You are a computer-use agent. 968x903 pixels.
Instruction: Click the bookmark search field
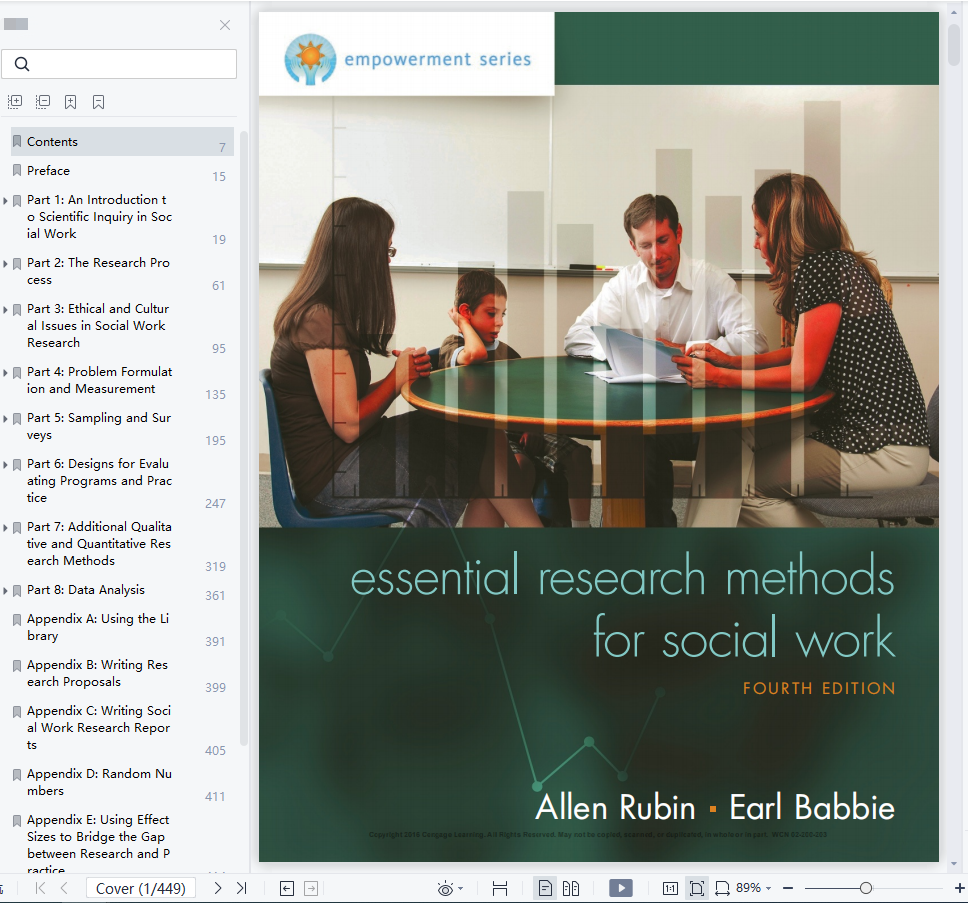pyautogui.click(x=119, y=64)
